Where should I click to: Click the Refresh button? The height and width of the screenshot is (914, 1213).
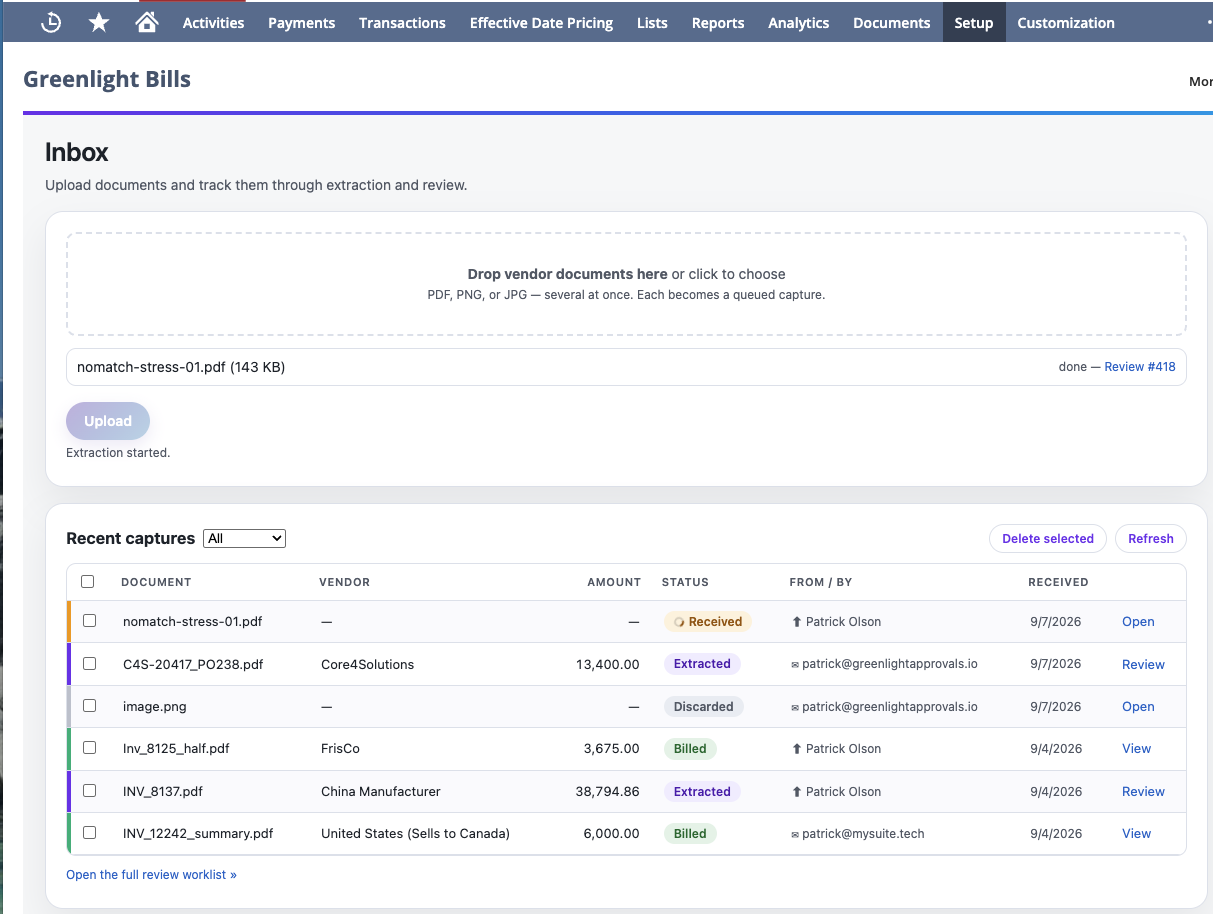[1151, 538]
